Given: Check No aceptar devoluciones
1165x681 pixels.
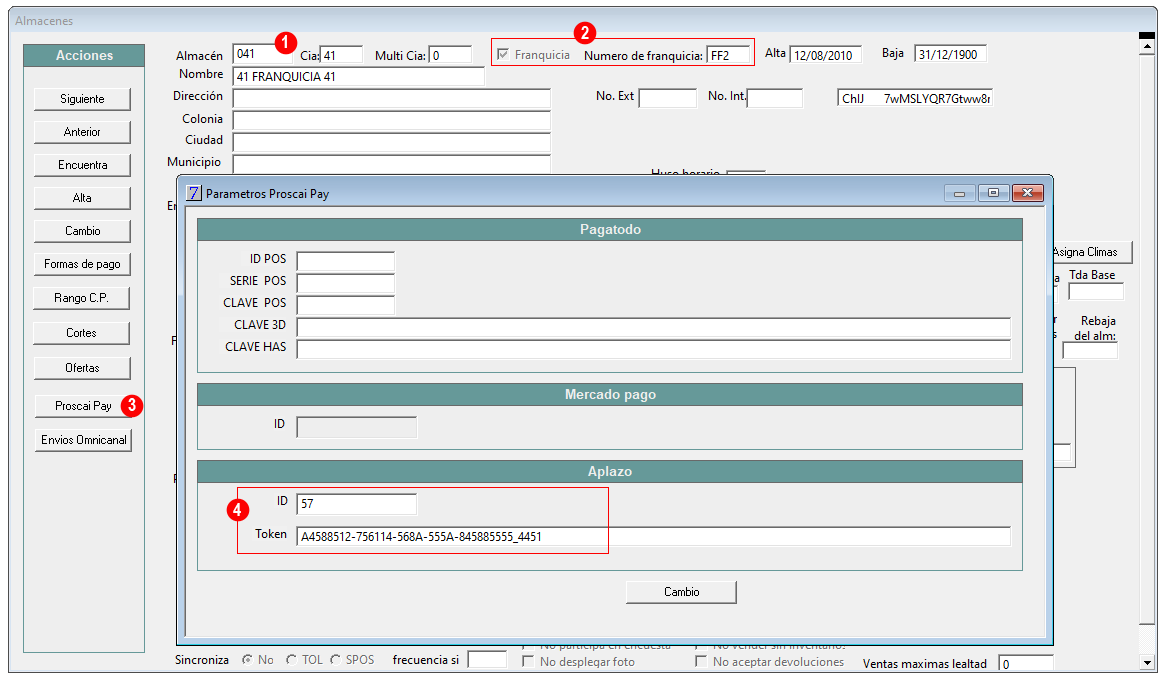Looking at the screenshot, I should pos(701,661).
